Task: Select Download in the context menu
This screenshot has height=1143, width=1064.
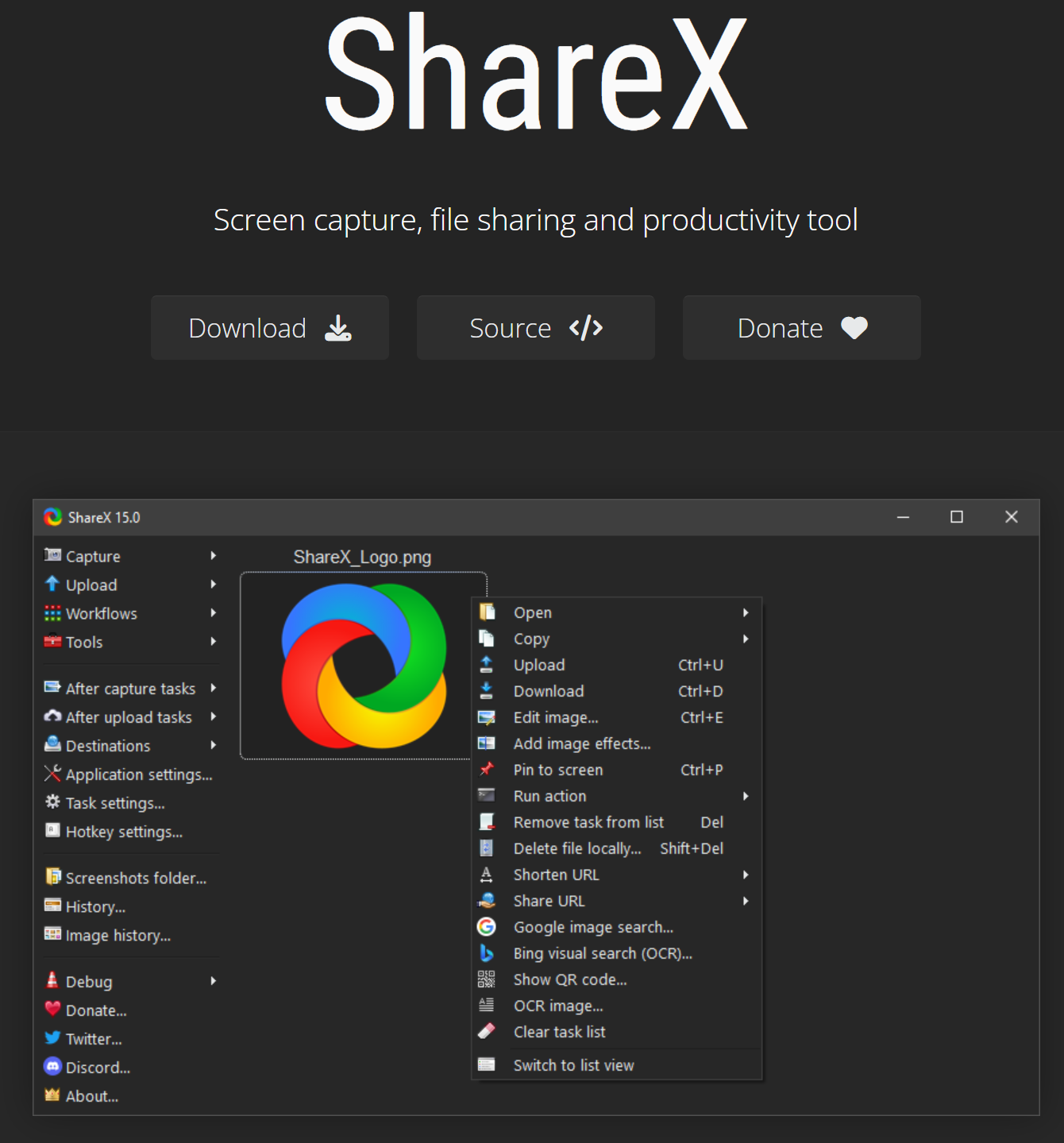Action: click(x=616, y=691)
